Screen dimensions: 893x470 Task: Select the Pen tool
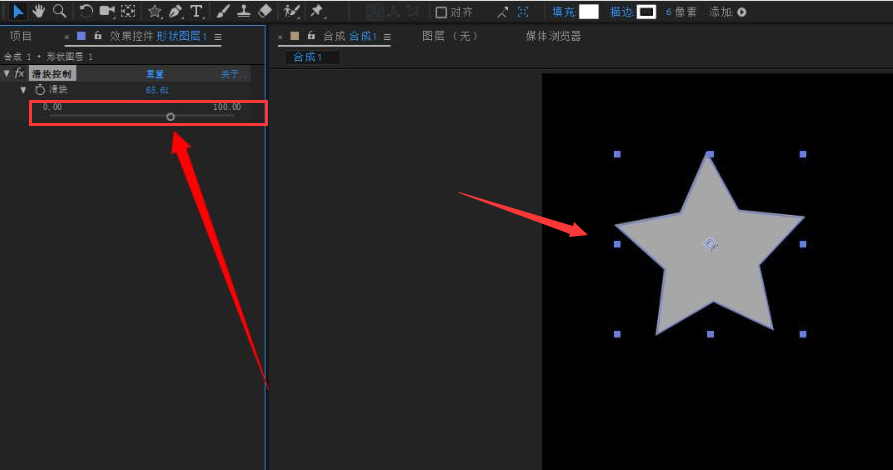pos(175,11)
